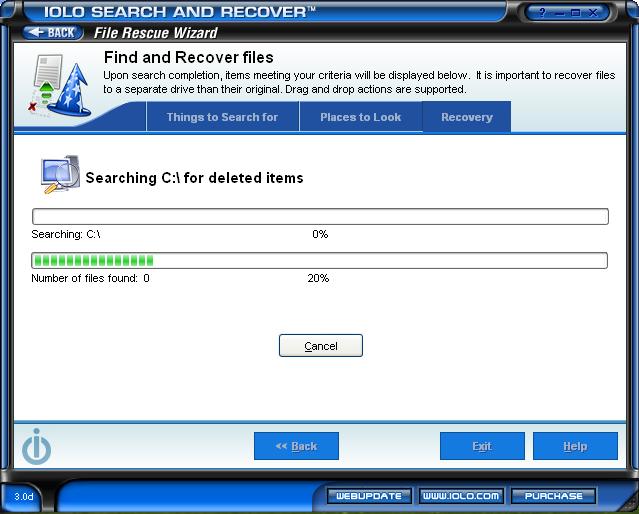Image resolution: width=639 pixels, height=514 pixels.
Task: Click the wizard hat document icon
Action: (60, 86)
